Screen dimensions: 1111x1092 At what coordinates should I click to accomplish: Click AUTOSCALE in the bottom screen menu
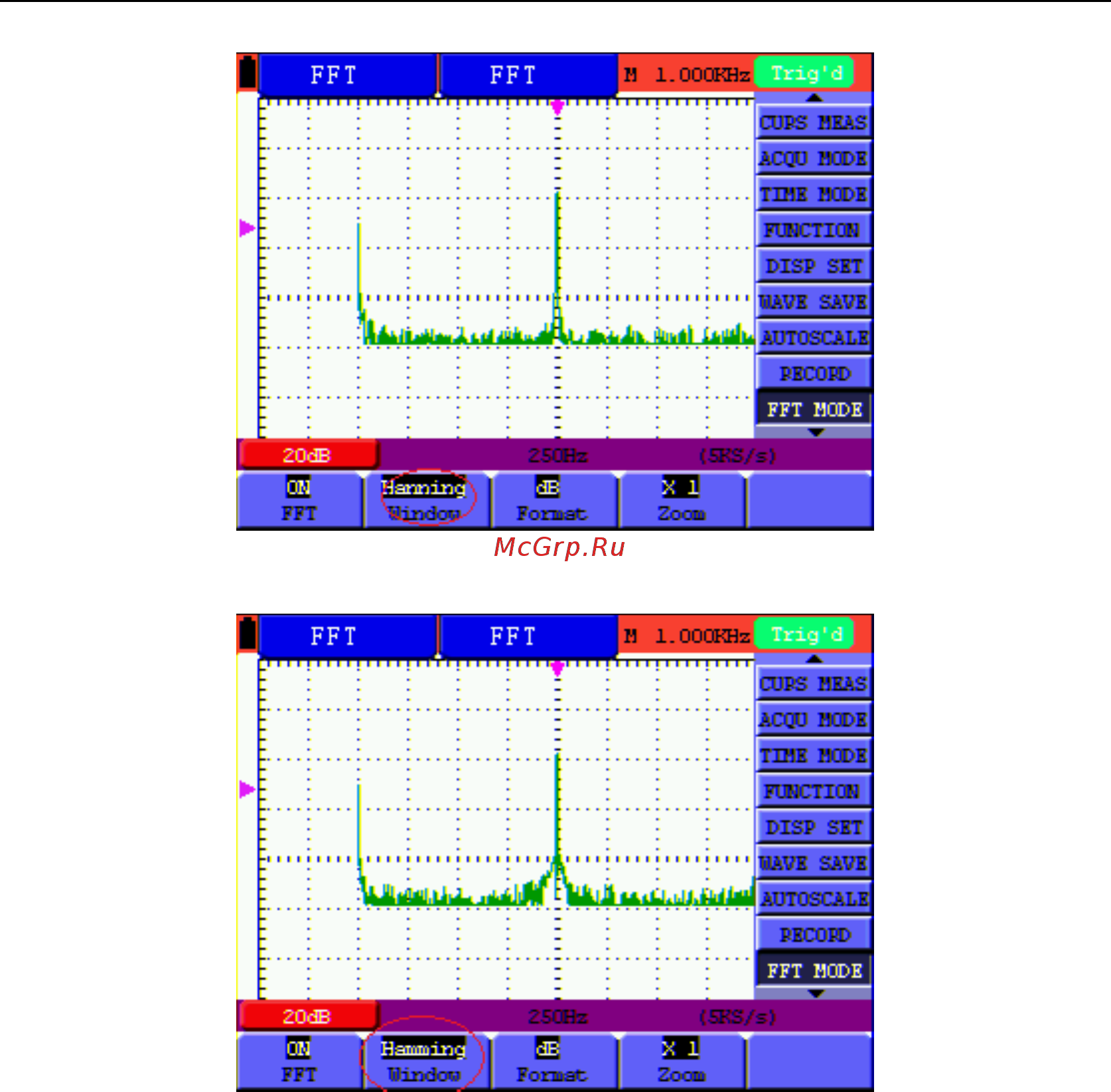tap(813, 899)
